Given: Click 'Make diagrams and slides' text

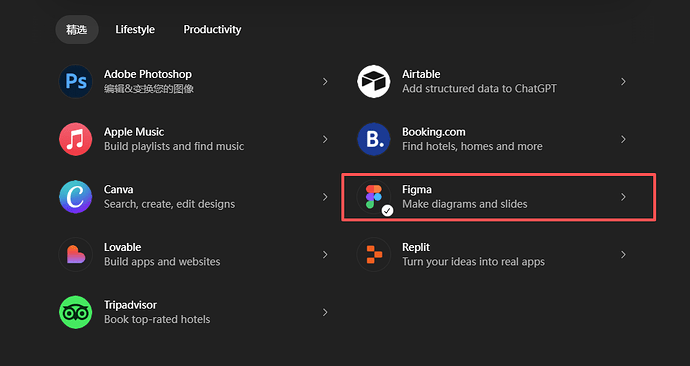Looking at the screenshot, I should [x=465, y=204].
